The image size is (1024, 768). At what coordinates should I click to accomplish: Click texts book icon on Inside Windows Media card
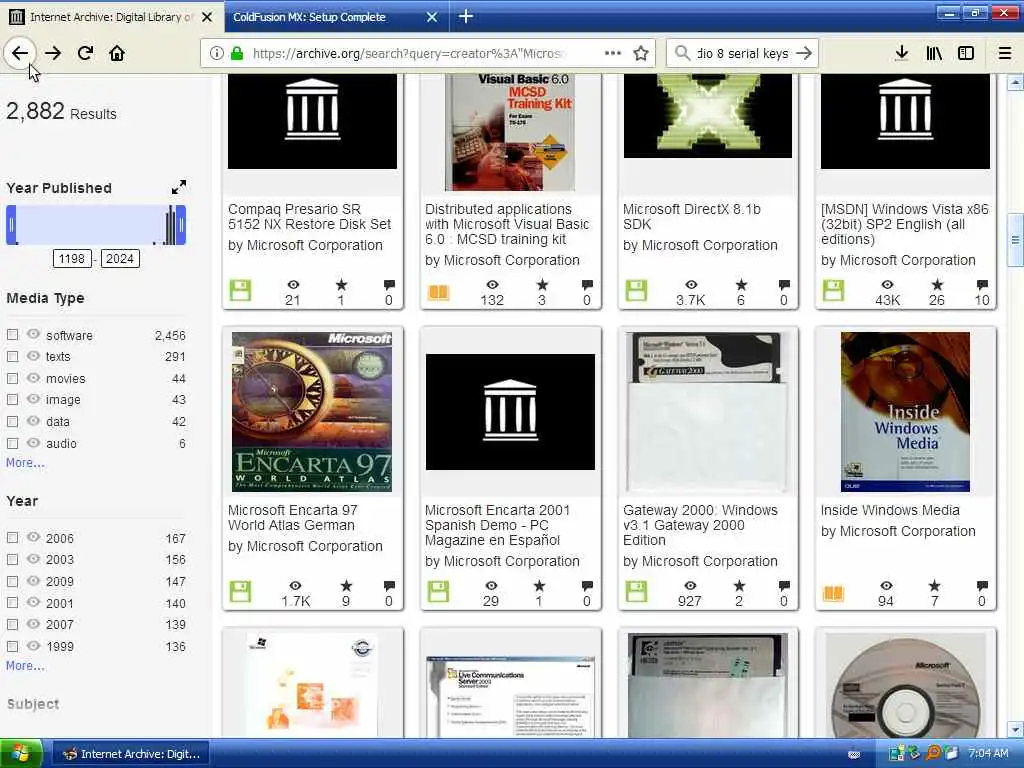pyautogui.click(x=833, y=593)
